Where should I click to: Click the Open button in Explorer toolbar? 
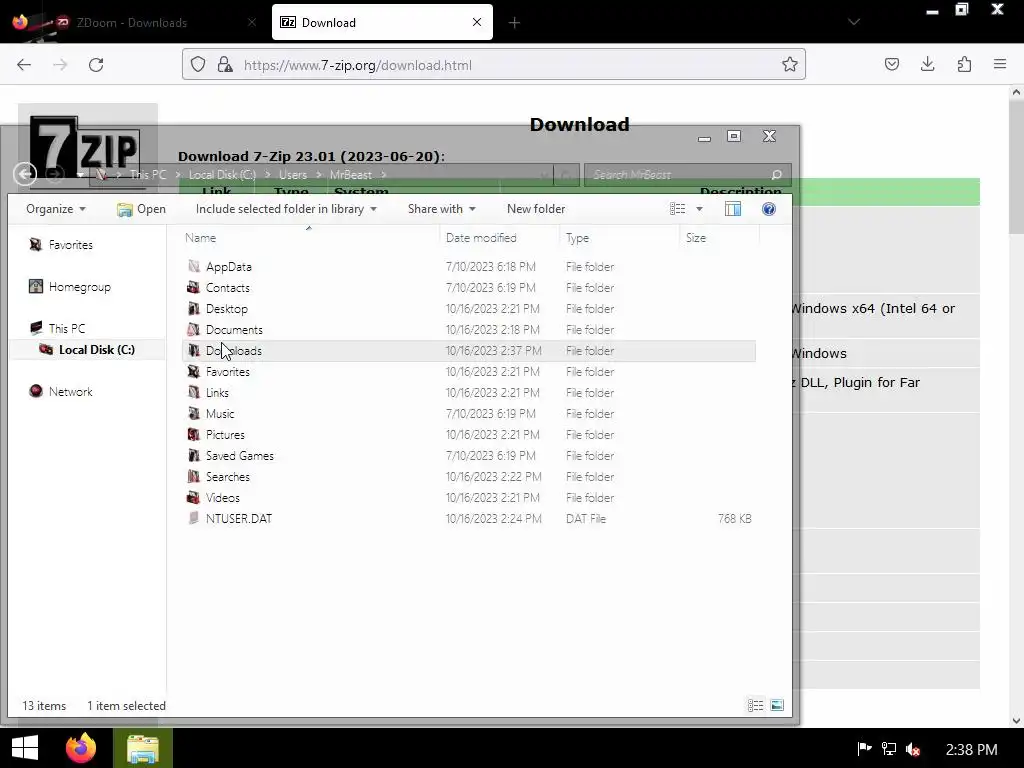(x=141, y=209)
